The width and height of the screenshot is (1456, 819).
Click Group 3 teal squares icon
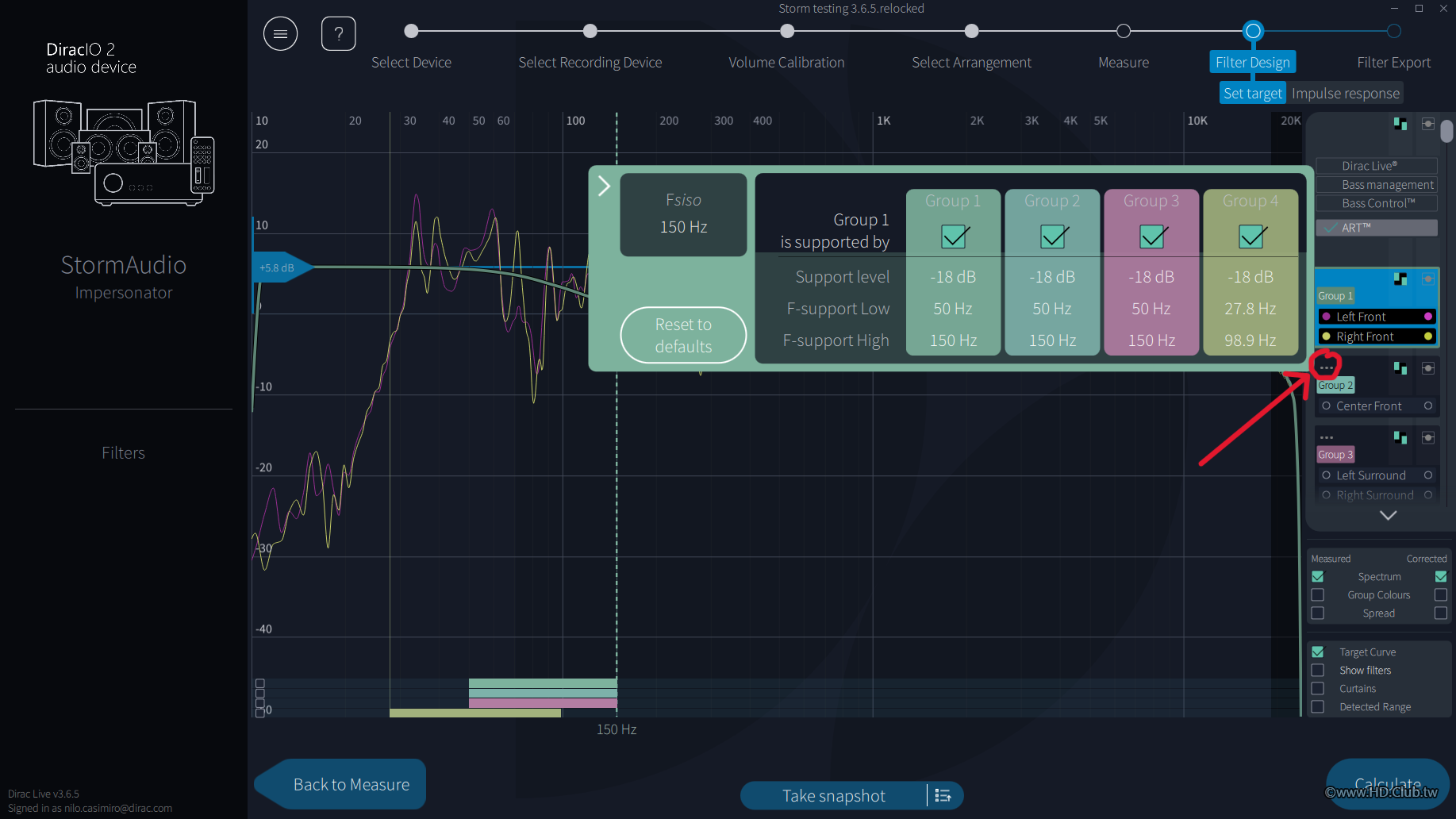(x=1400, y=438)
